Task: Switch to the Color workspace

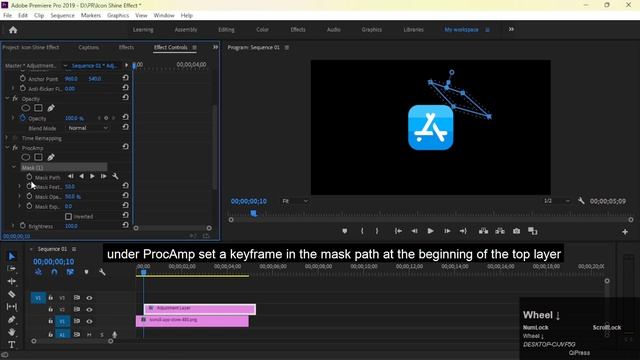Action: point(262,29)
